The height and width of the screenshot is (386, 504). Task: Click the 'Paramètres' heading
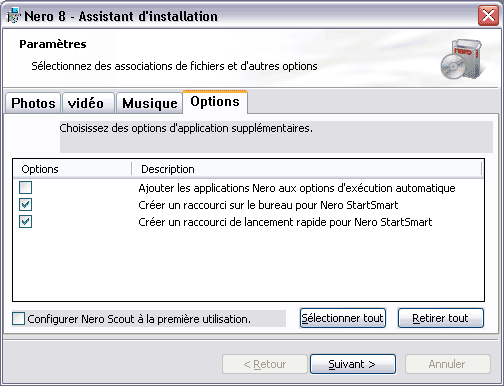tap(53, 44)
